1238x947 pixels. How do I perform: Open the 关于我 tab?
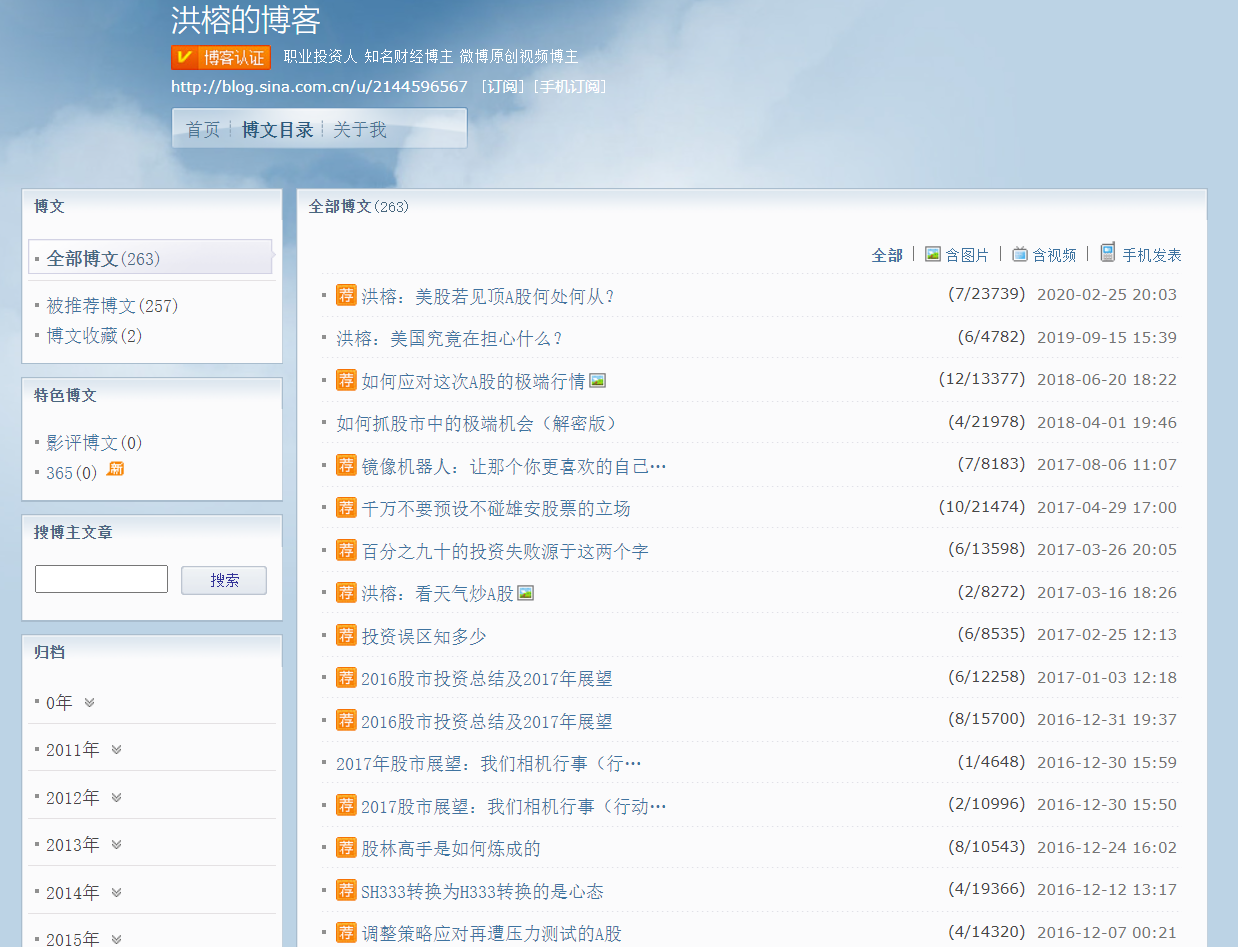pos(360,130)
